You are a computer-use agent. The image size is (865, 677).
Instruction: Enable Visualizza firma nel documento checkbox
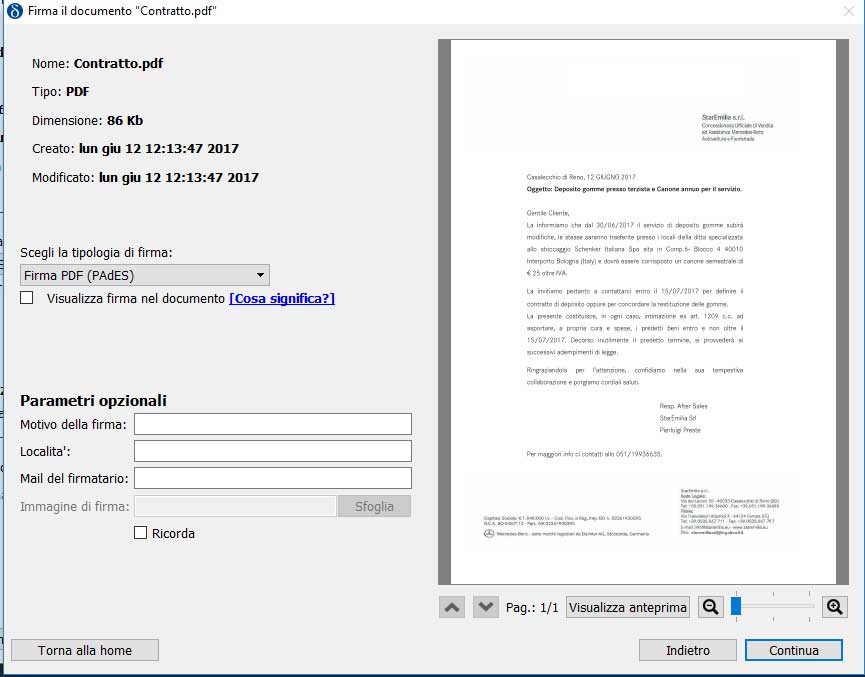[27, 298]
